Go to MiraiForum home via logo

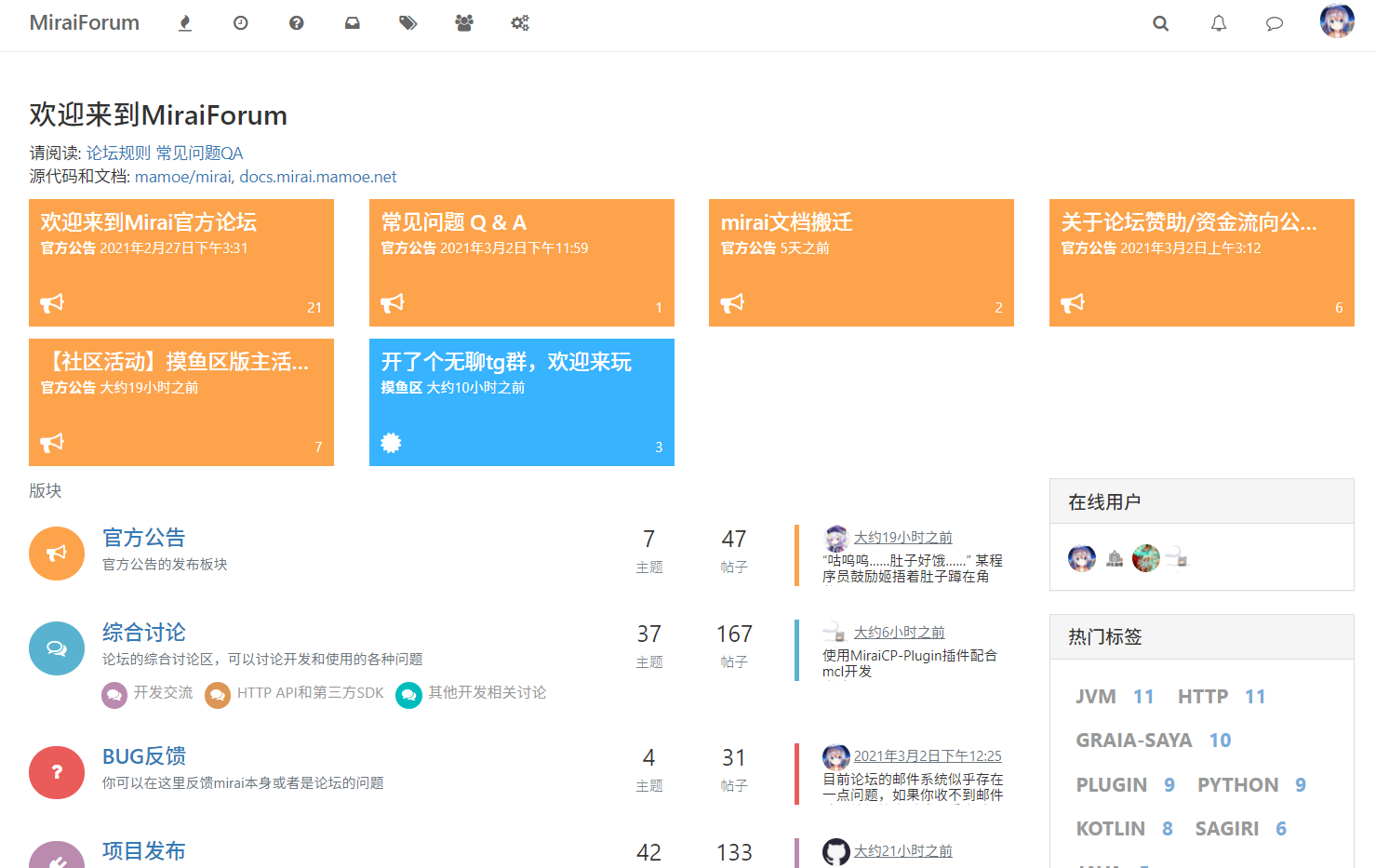(85, 23)
